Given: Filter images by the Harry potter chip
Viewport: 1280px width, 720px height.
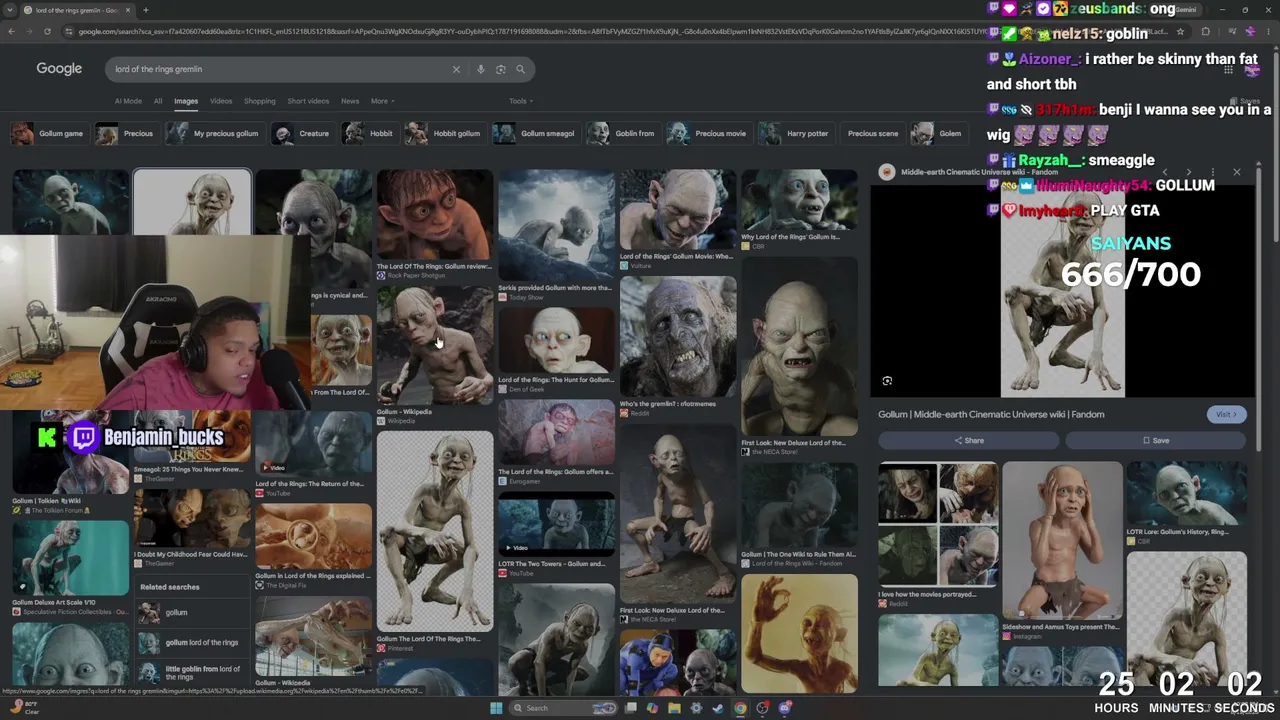Looking at the screenshot, I should point(795,133).
